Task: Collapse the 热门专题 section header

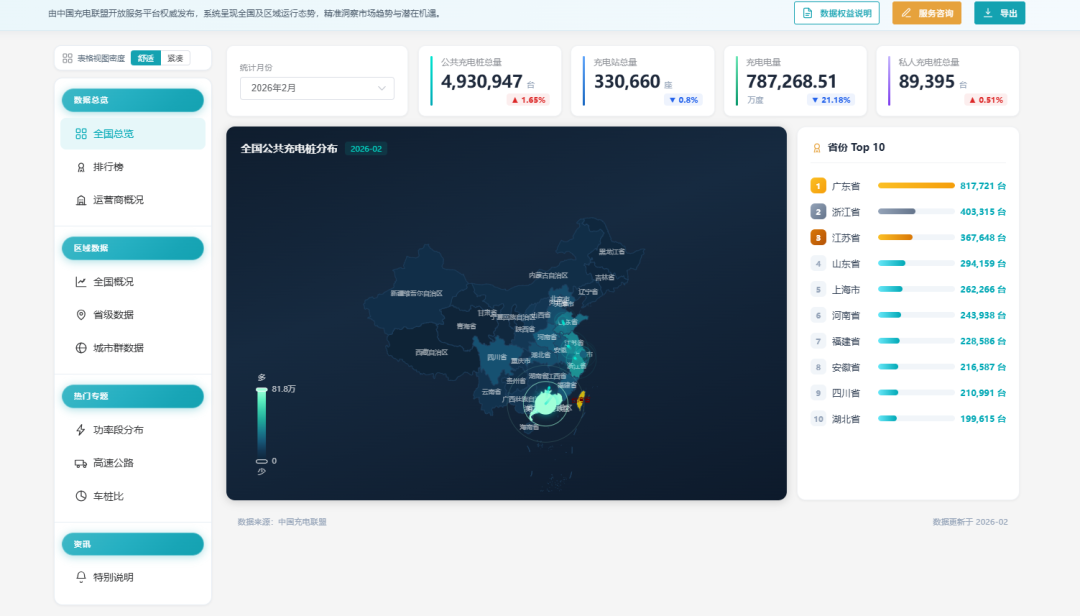Action: [133, 396]
